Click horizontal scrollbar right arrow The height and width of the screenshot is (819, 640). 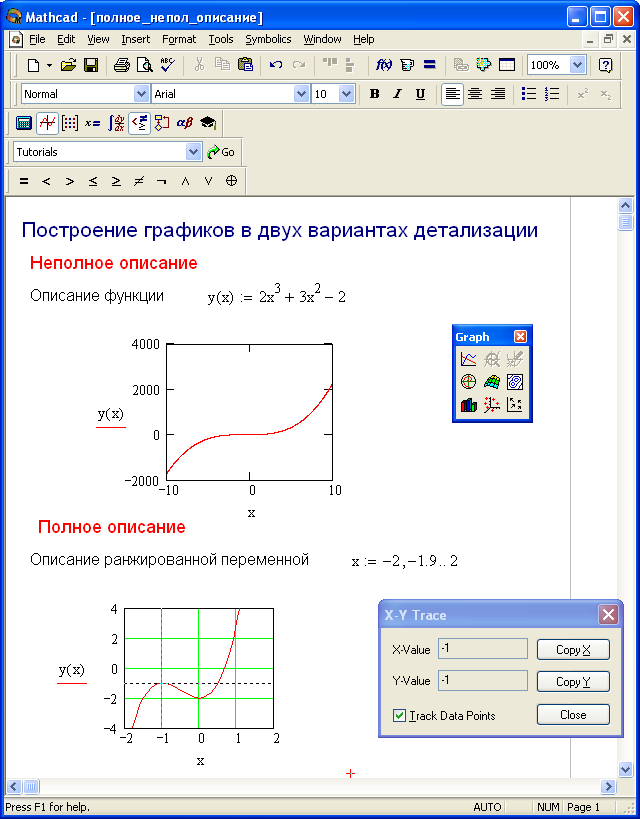click(608, 786)
